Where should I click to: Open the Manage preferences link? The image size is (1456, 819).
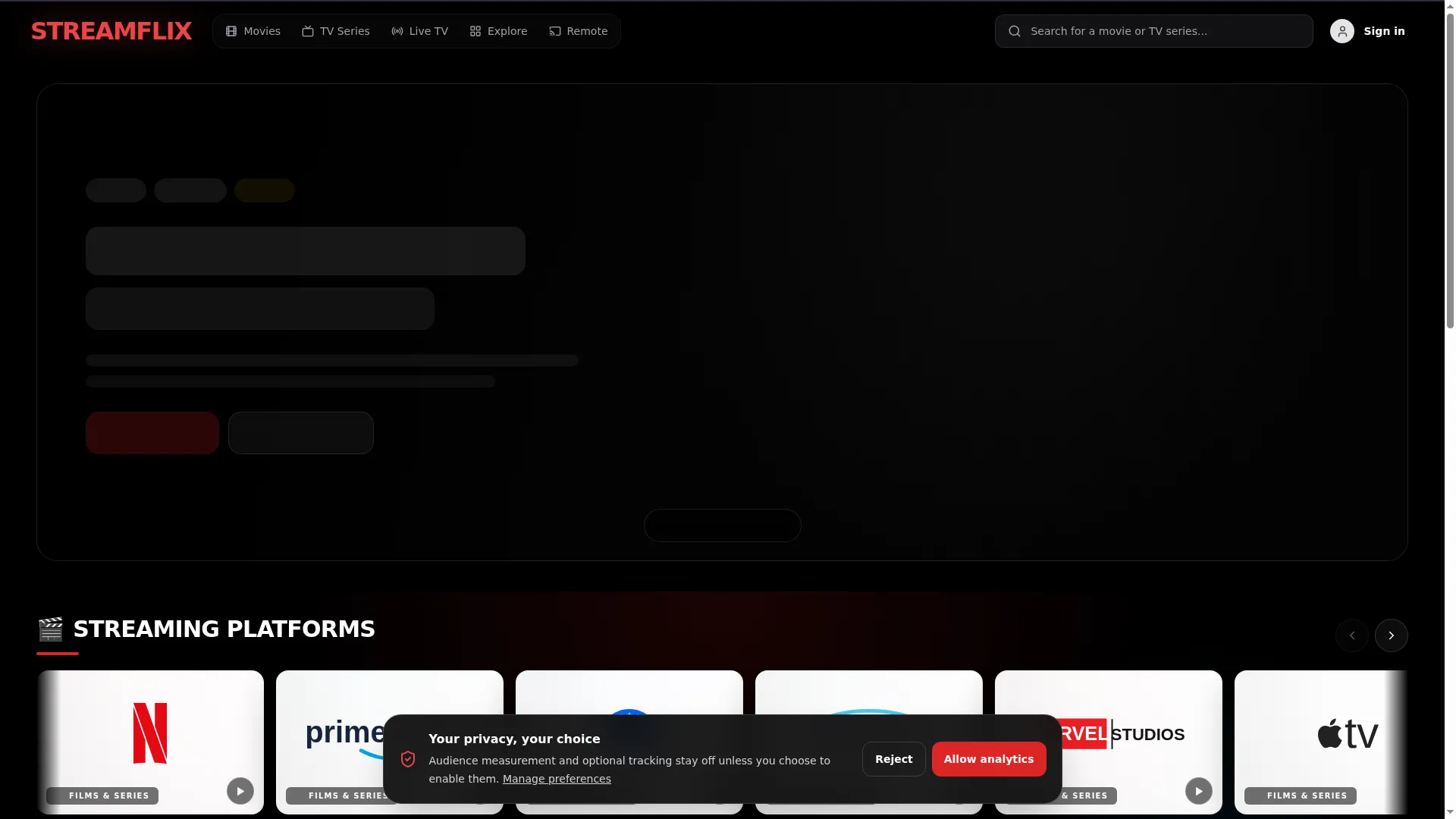point(557,779)
